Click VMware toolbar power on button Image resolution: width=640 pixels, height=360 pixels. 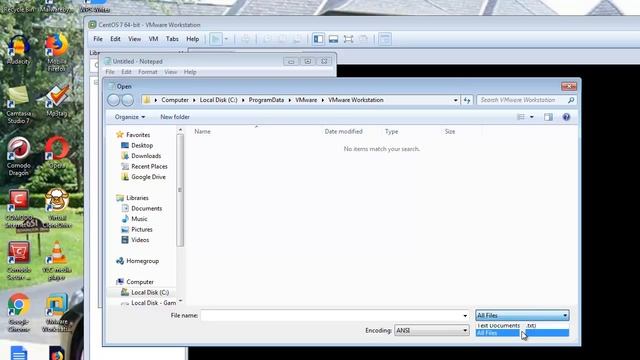coord(216,39)
